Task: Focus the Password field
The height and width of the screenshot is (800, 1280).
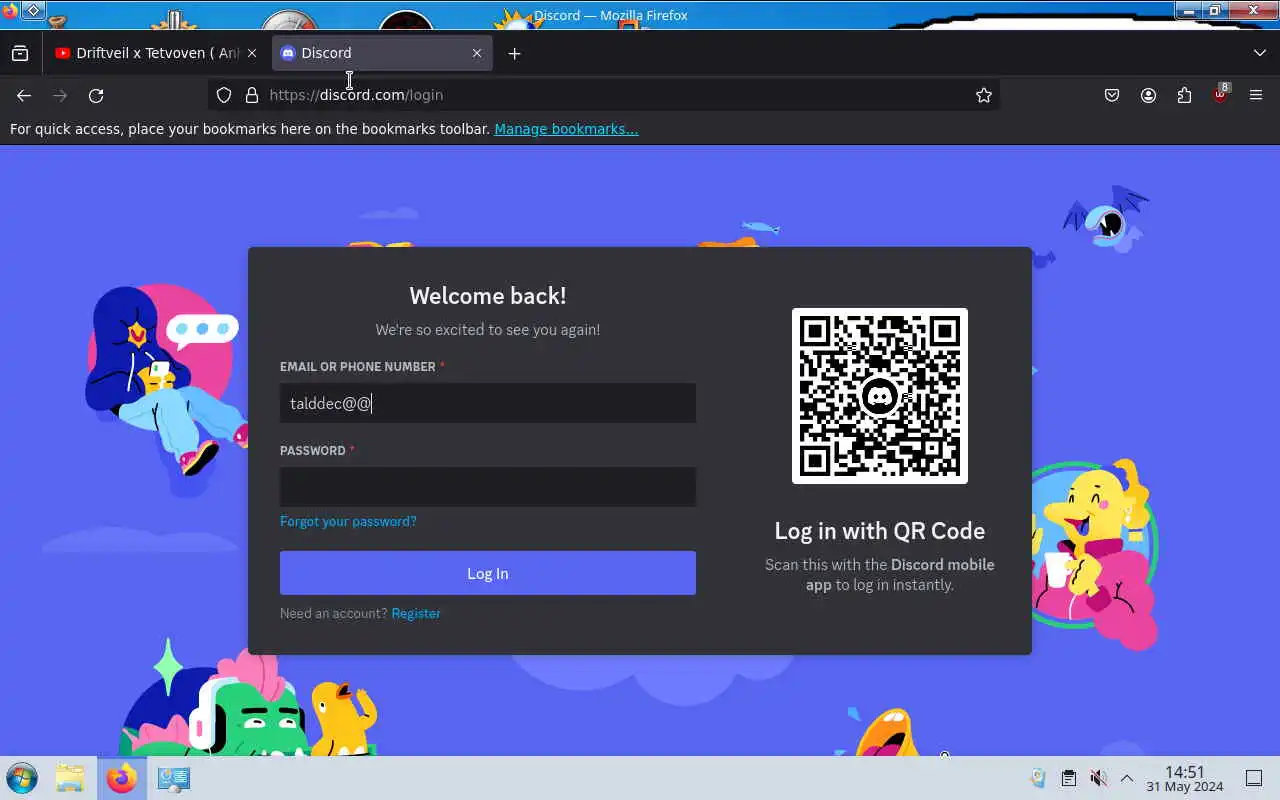Action: 488,487
